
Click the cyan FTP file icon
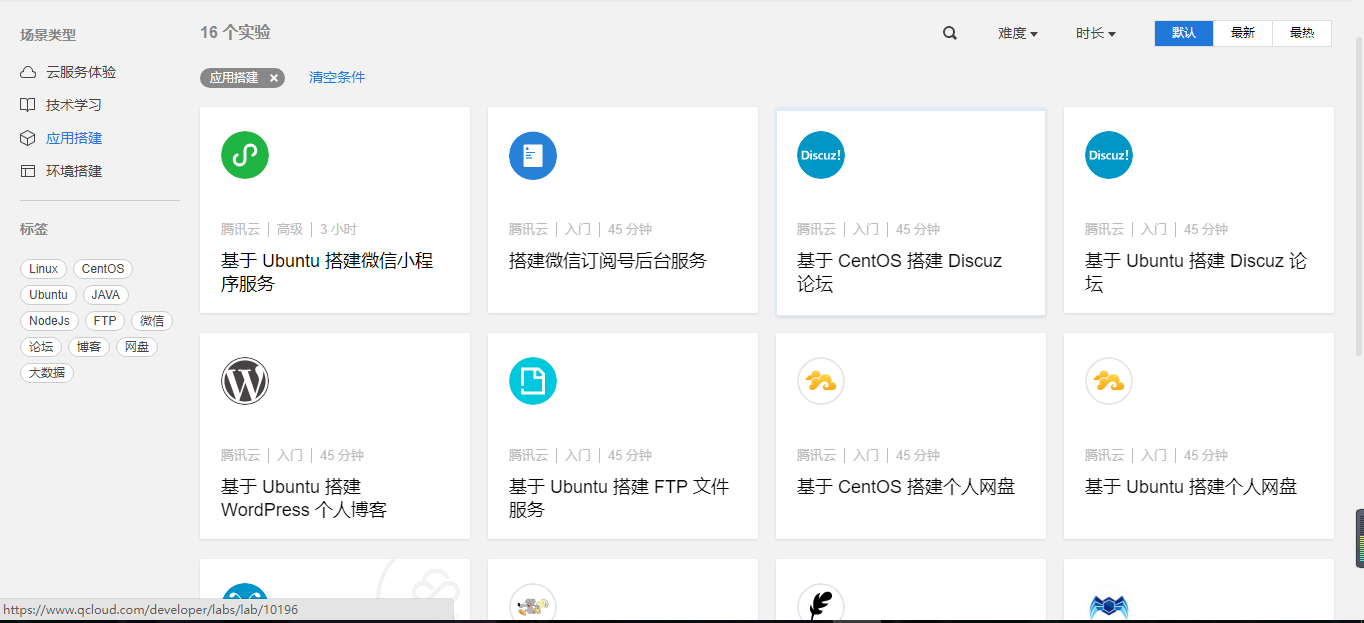pyautogui.click(x=533, y=381)
